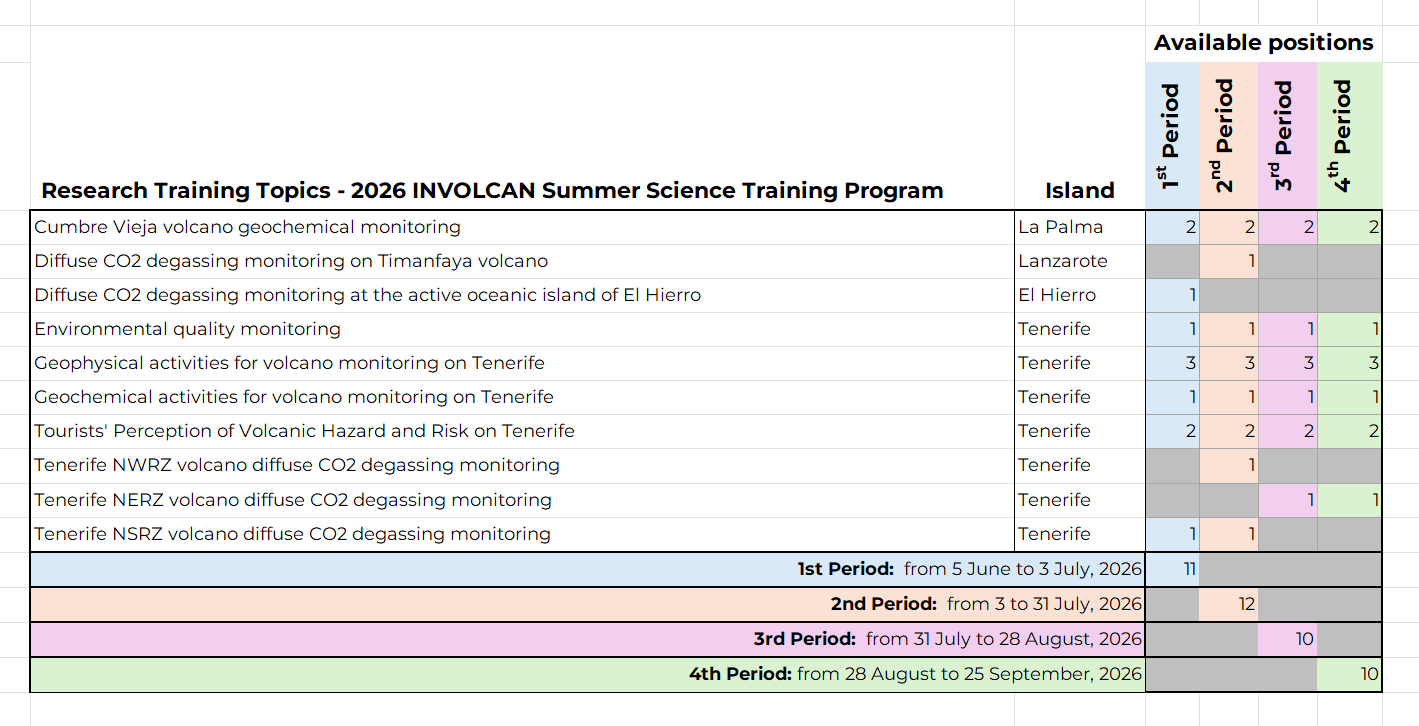Image resolution: width=1419 pixels, height=726 pixels.
Task: Select the rotated "2nd Period" column header
Action: (x=1229, y=136)
